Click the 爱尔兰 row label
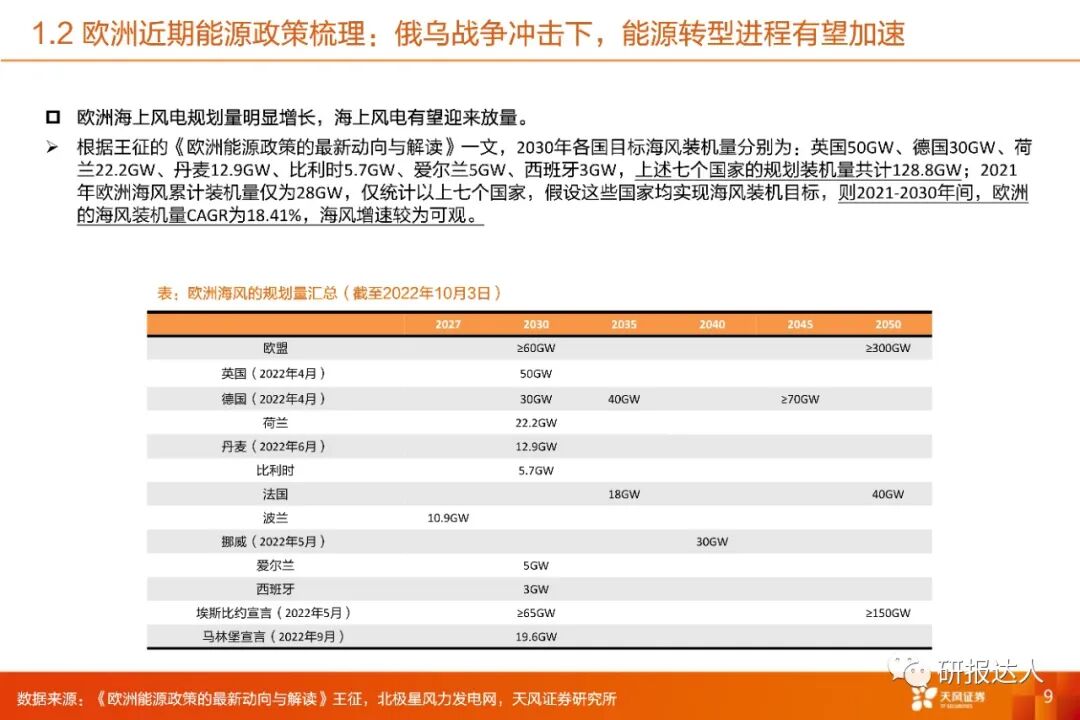The height and width of the screenshot is (720, 1080). point(275,566)
